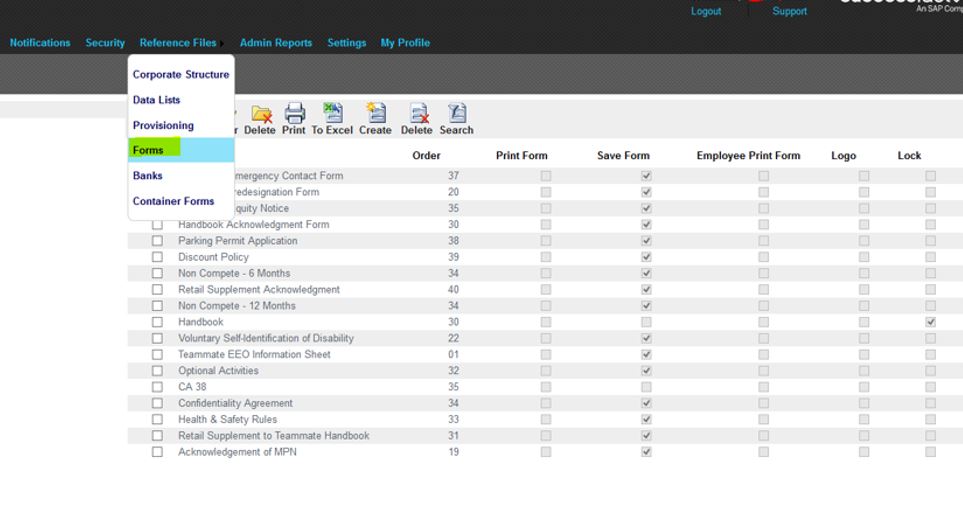This screenshot has height=522, width=963.
Task: Choose Data Lists from dropdown
Action: 157,100
